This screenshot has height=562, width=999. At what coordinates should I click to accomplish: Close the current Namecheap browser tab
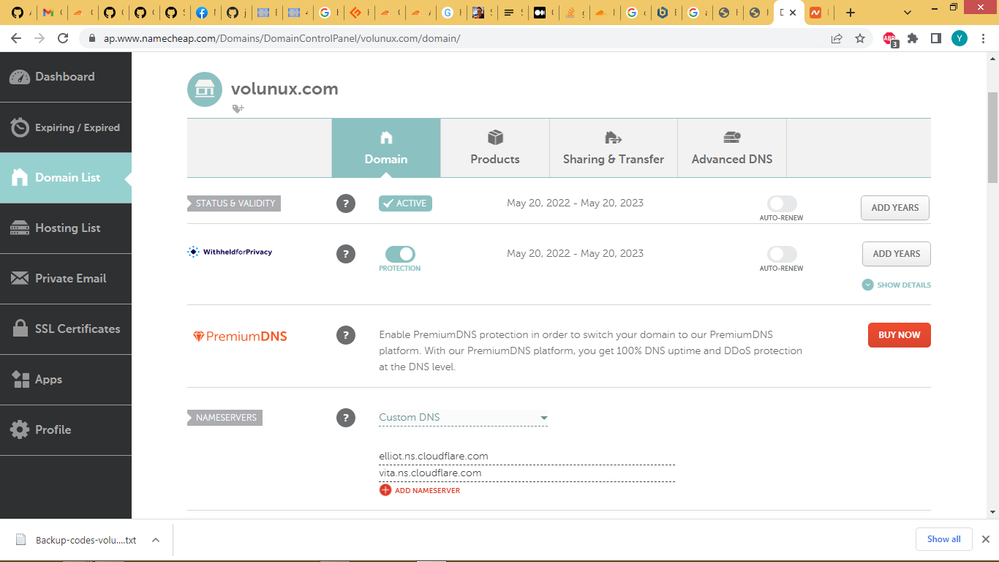point(793,12)
